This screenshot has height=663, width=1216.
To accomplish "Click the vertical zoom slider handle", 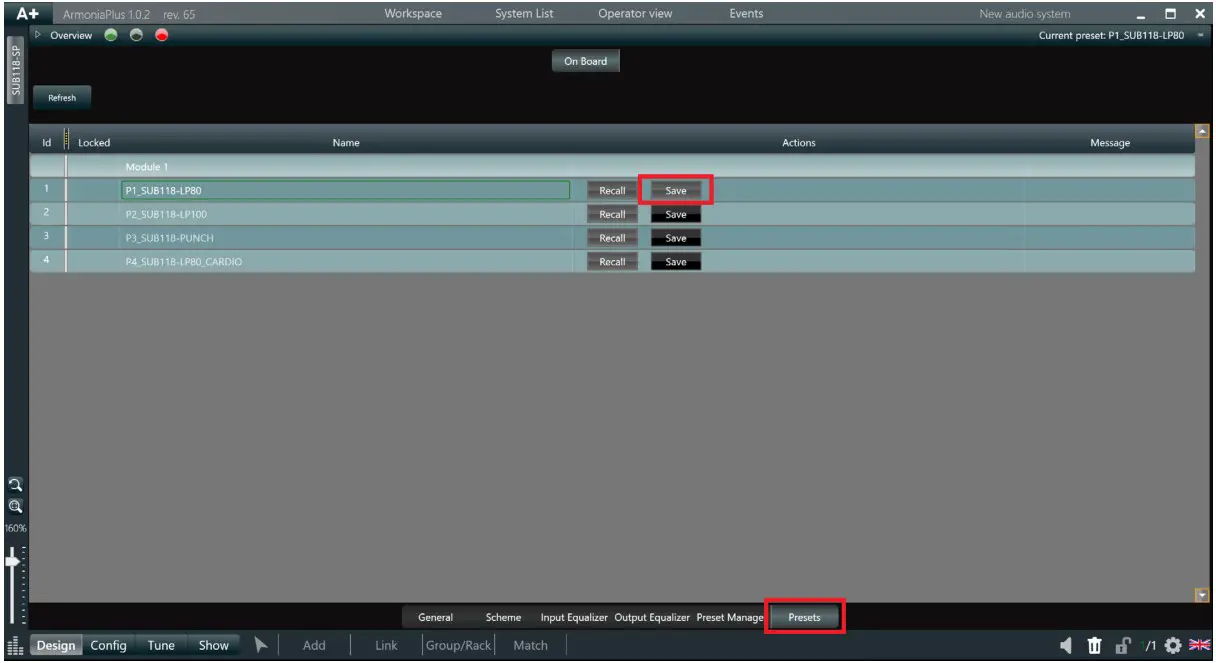I will (13, 562).
